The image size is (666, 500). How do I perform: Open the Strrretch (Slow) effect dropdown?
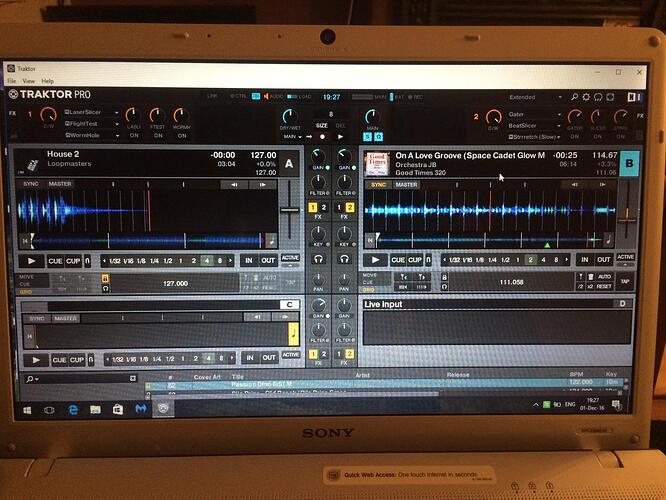[x=559, y=137]
